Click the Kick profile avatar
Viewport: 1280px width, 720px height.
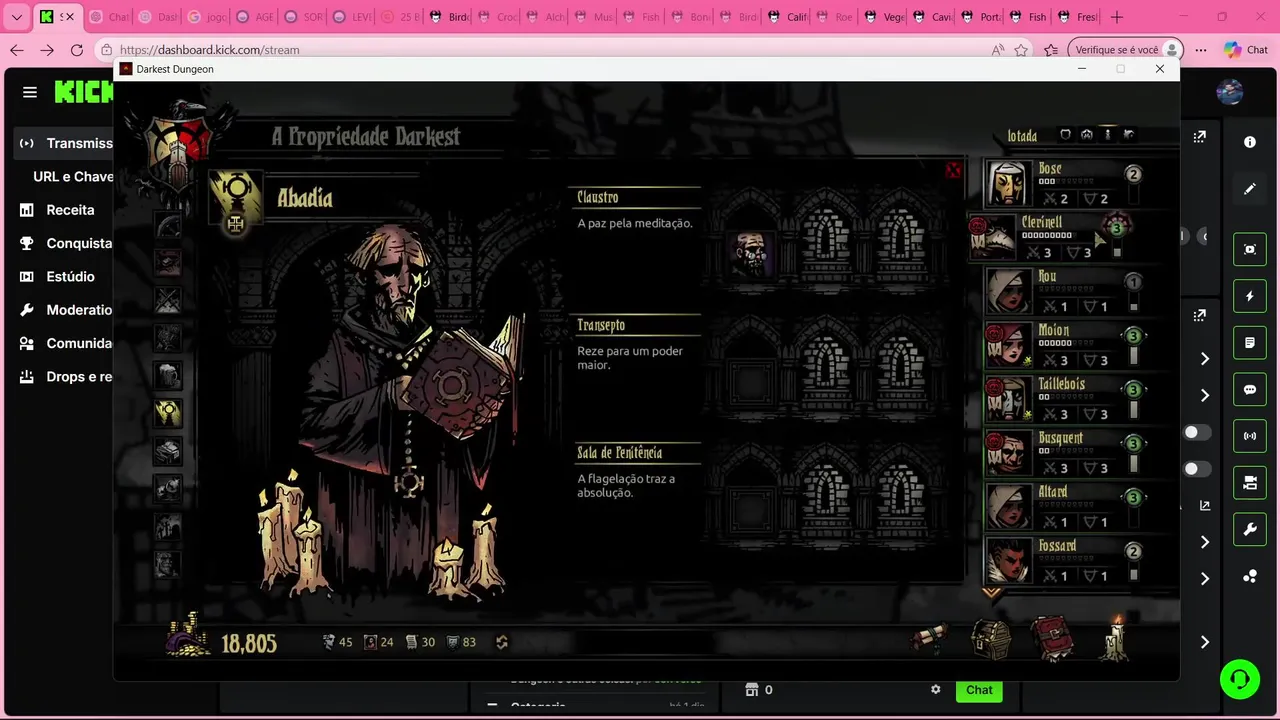(1230, 92)
